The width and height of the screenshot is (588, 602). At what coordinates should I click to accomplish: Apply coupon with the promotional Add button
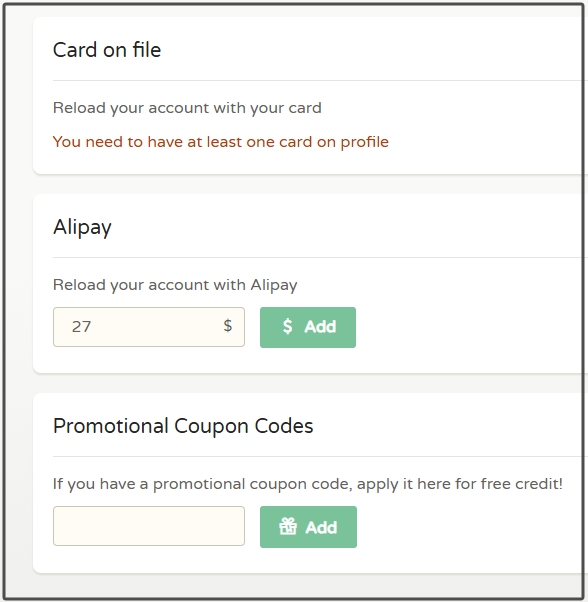pos(308,527)
